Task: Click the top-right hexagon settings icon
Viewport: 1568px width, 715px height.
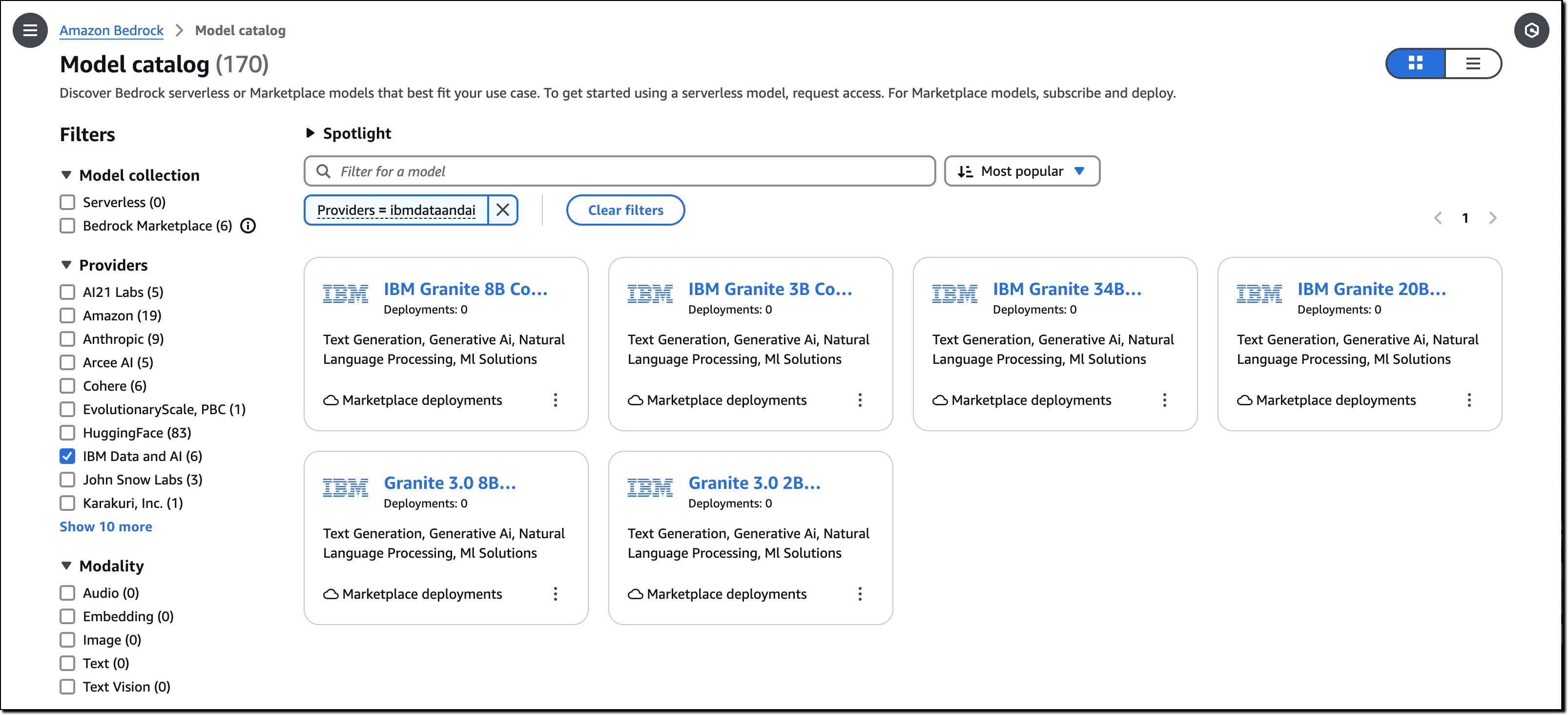Action: point(1531,30)
